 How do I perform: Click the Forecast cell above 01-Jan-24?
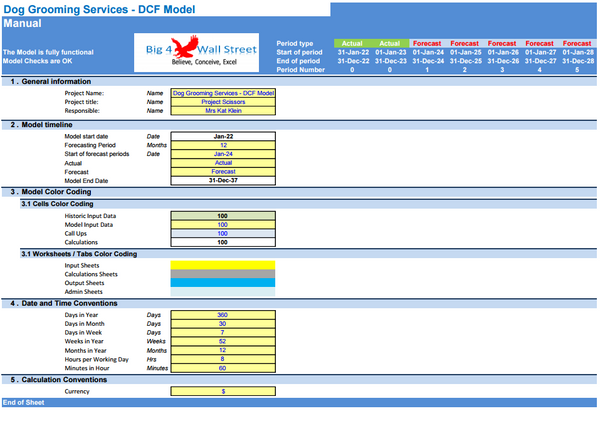(x=427, y=43)
